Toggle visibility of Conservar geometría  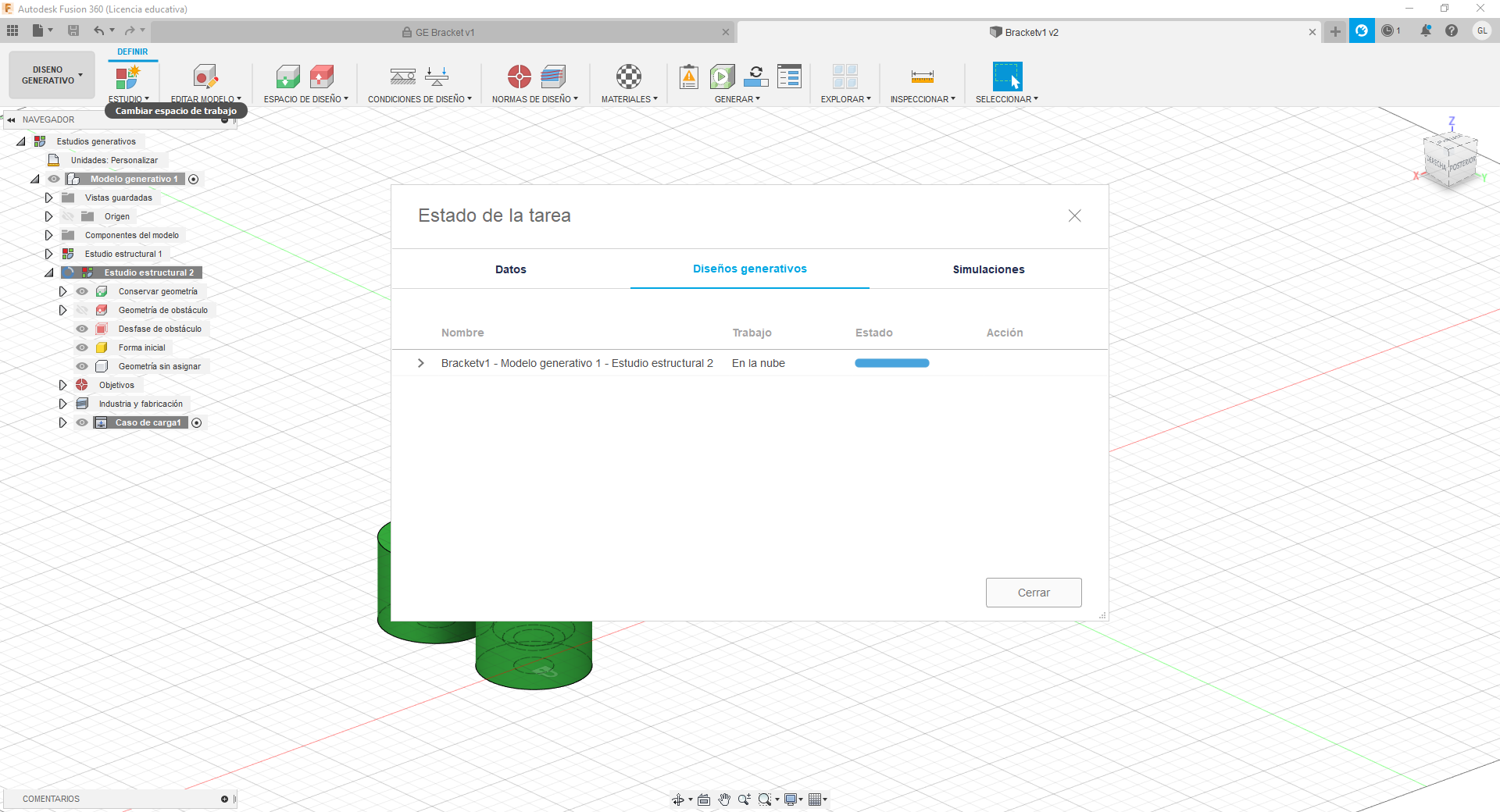point(82,291)
